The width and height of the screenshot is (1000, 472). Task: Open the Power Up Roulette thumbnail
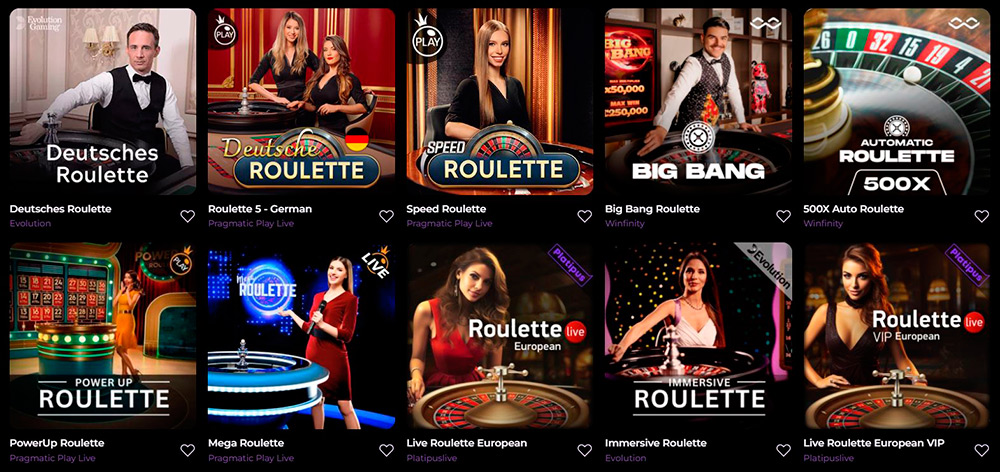tap(103, 336)
